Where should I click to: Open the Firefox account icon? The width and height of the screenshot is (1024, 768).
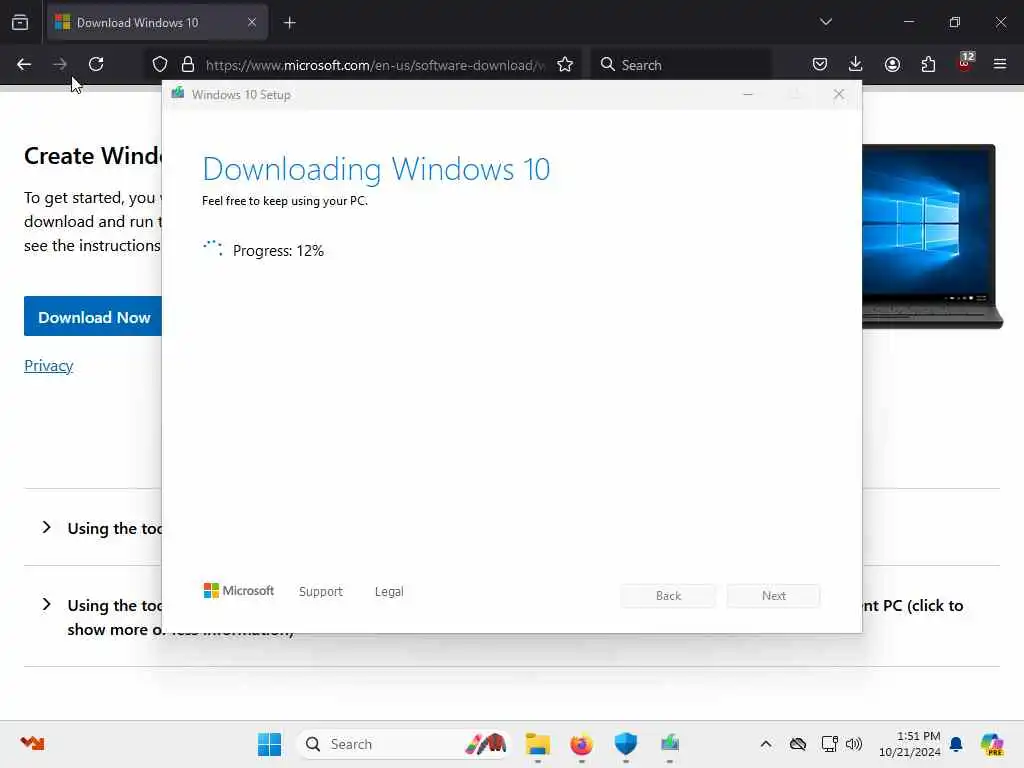tap(892, 64)
